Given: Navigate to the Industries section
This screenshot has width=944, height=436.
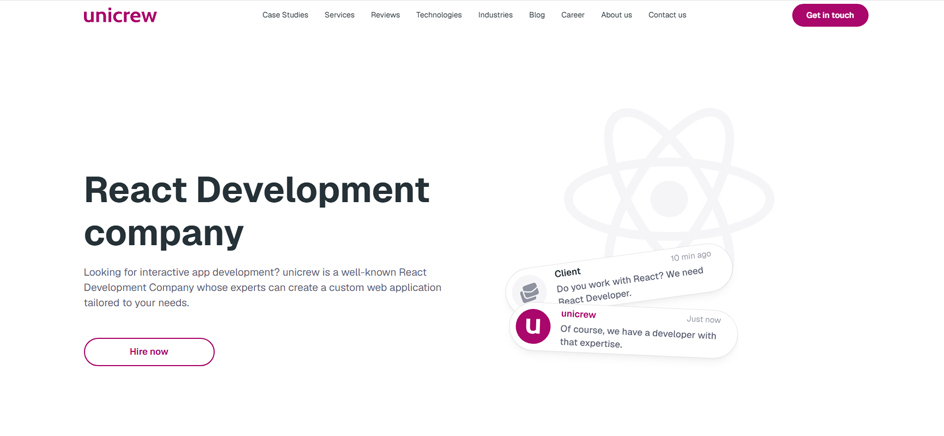Looking at the screenshot, I should [x=495, y=15].
